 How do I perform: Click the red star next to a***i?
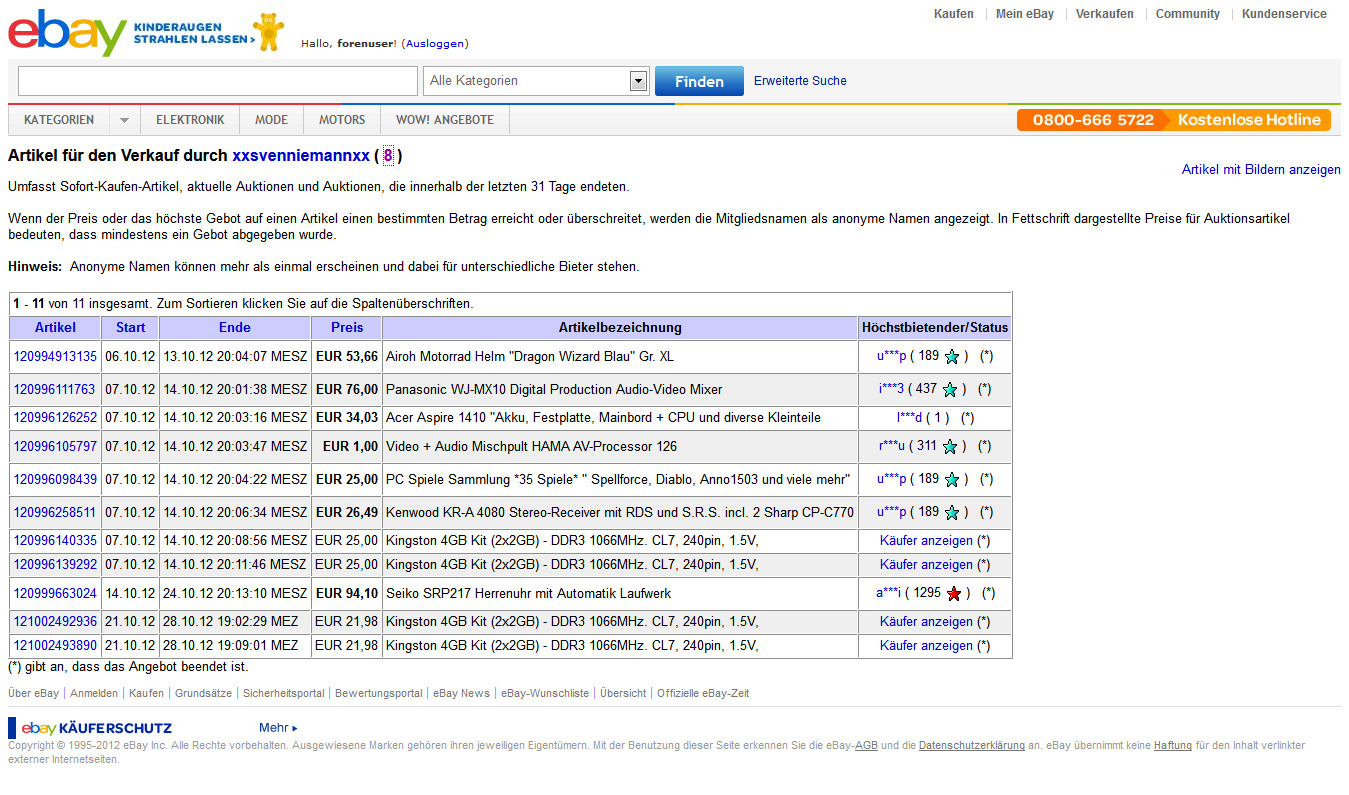point(954,594)
